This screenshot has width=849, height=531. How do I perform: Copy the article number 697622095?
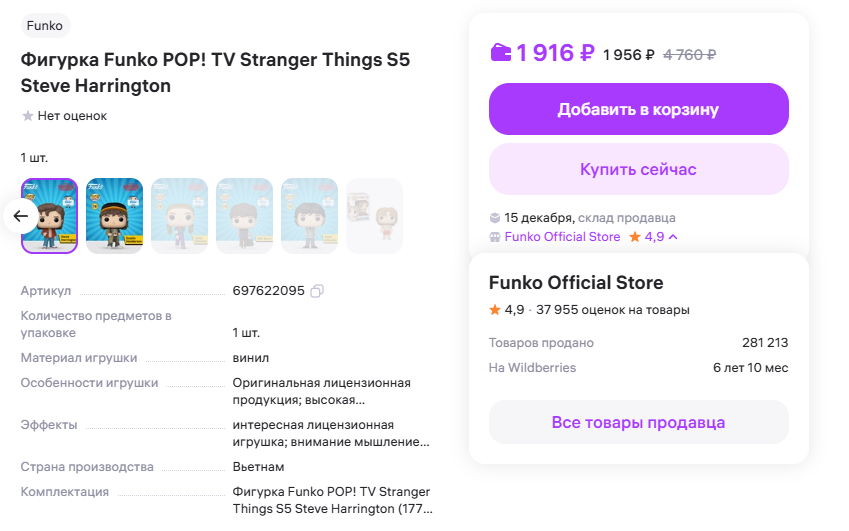[x=317, y=291]
